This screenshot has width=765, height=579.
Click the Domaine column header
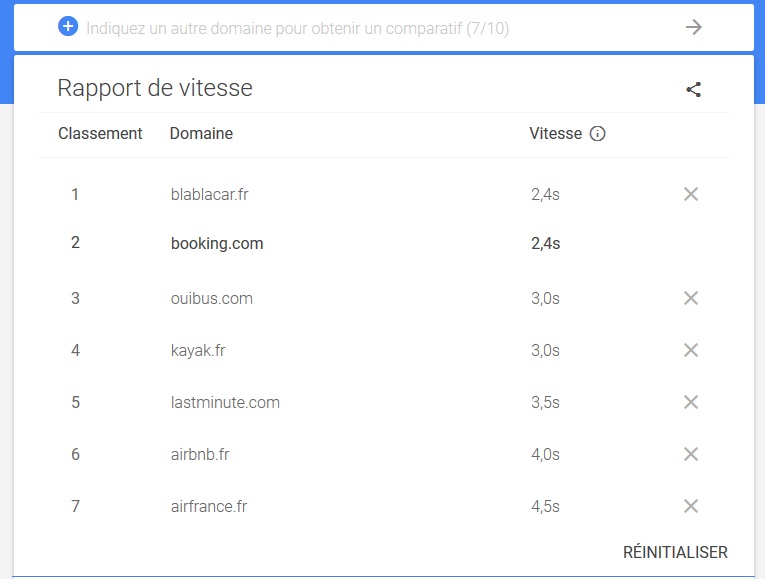pos(201,133)
